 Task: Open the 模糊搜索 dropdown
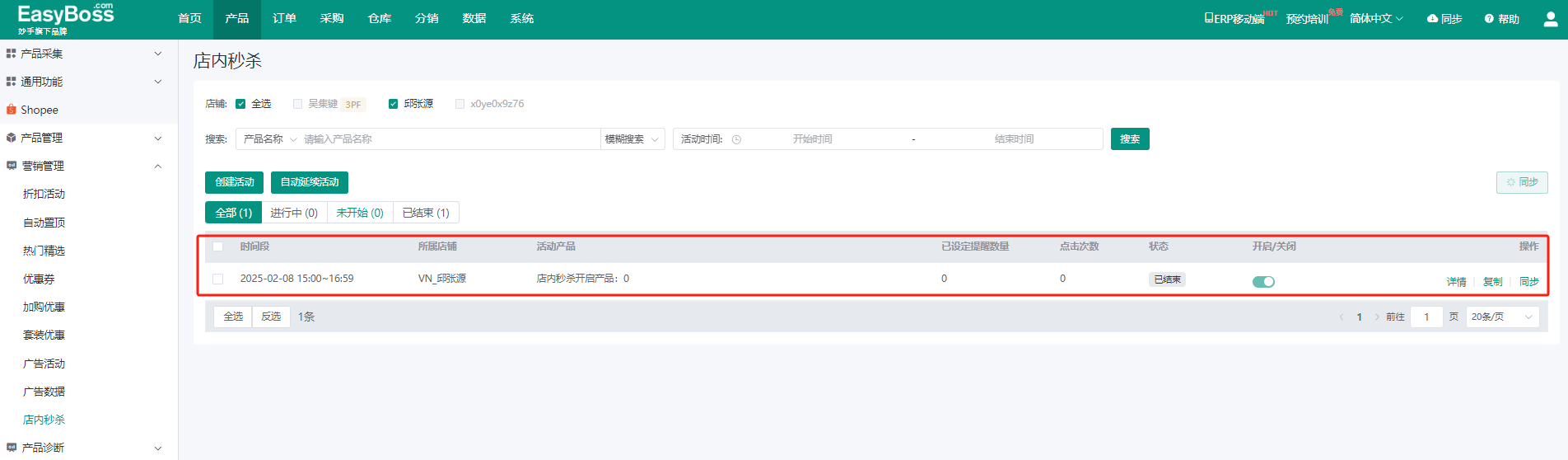pyautogui.click(x=632, y=139)
